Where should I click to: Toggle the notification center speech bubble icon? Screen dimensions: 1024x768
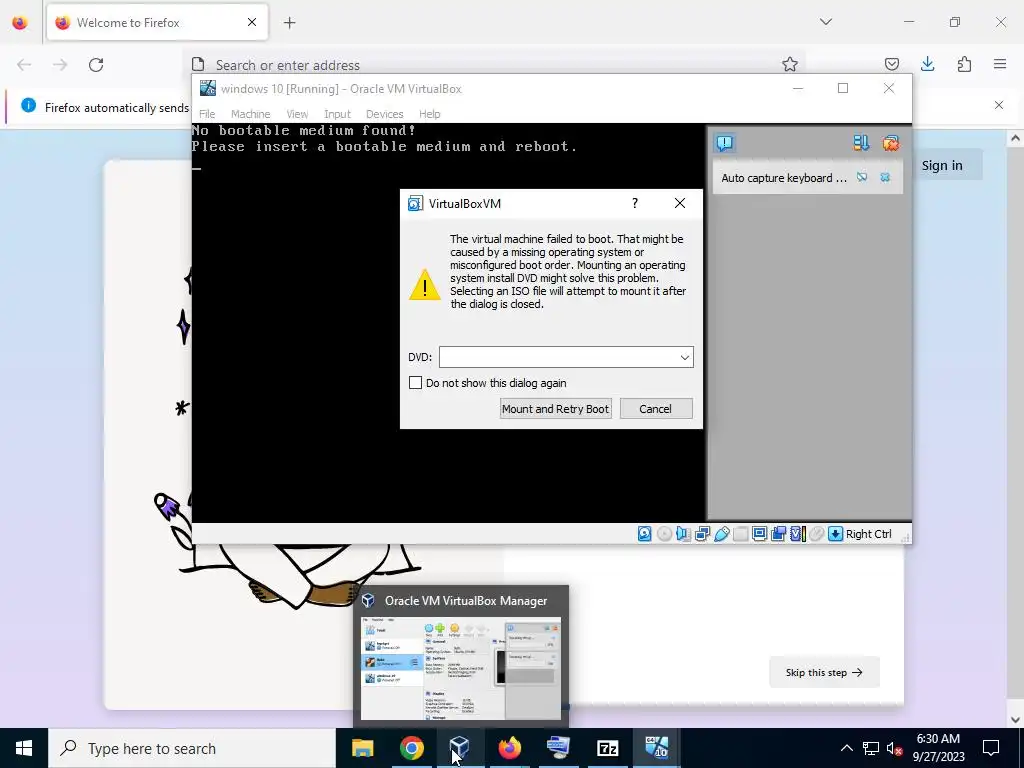click(725, 143)
